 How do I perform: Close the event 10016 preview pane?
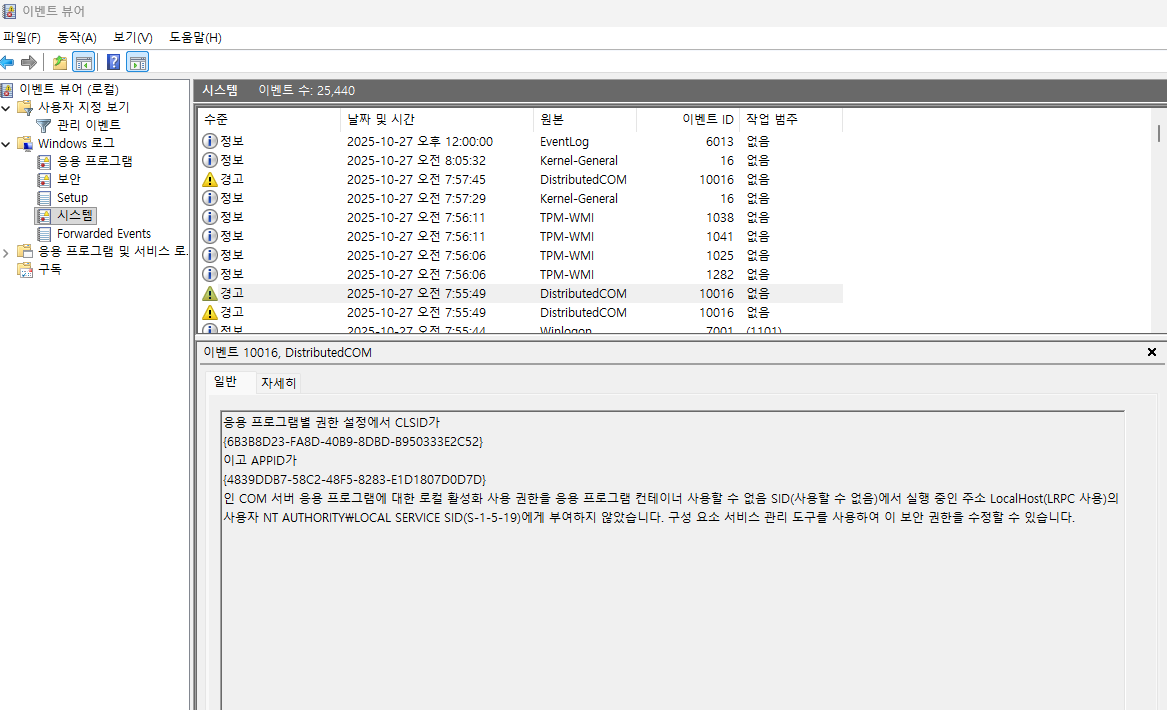click(1151, 352)
